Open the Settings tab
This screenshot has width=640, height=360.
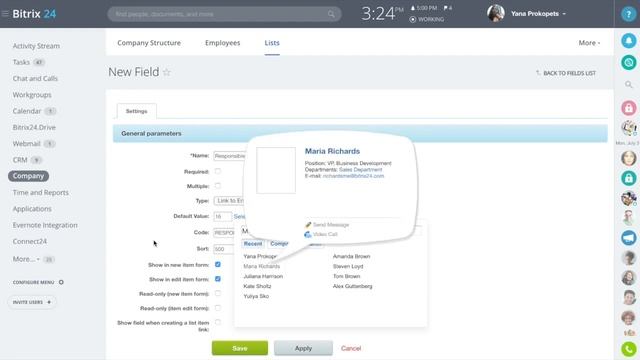click(x=136, y=111)
